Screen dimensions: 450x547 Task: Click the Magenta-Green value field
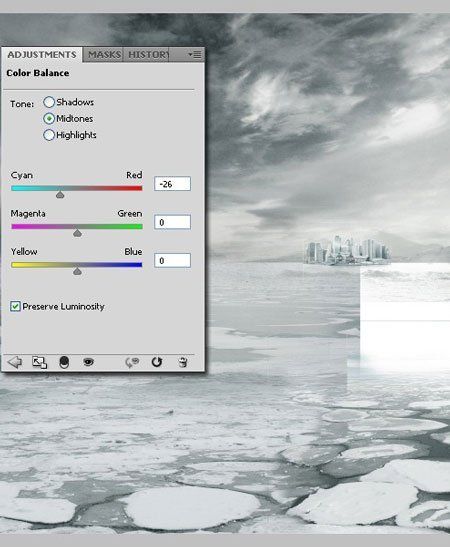click(x=172, y=222)
